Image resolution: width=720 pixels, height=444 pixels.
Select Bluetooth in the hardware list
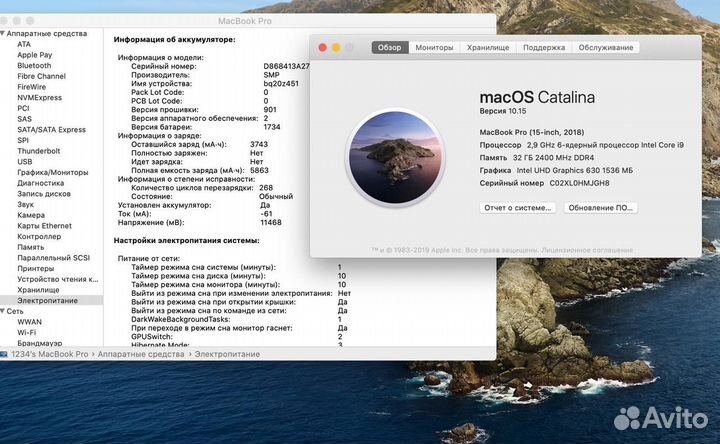pos(34,66)
